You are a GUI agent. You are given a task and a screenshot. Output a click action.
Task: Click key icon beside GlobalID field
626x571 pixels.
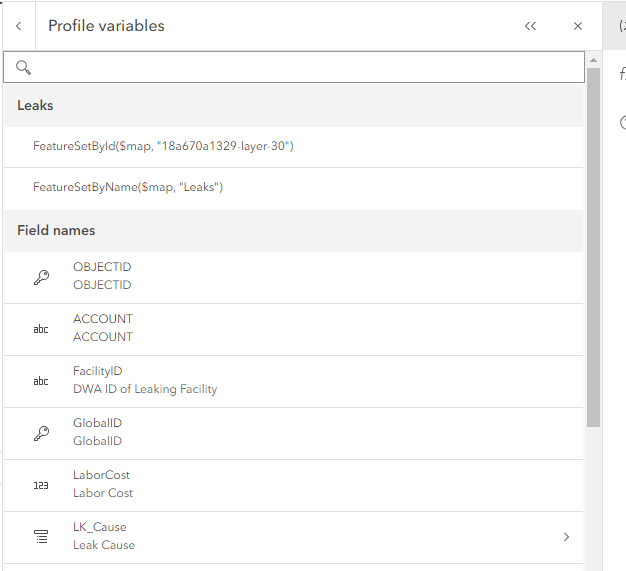click(41, 433)
